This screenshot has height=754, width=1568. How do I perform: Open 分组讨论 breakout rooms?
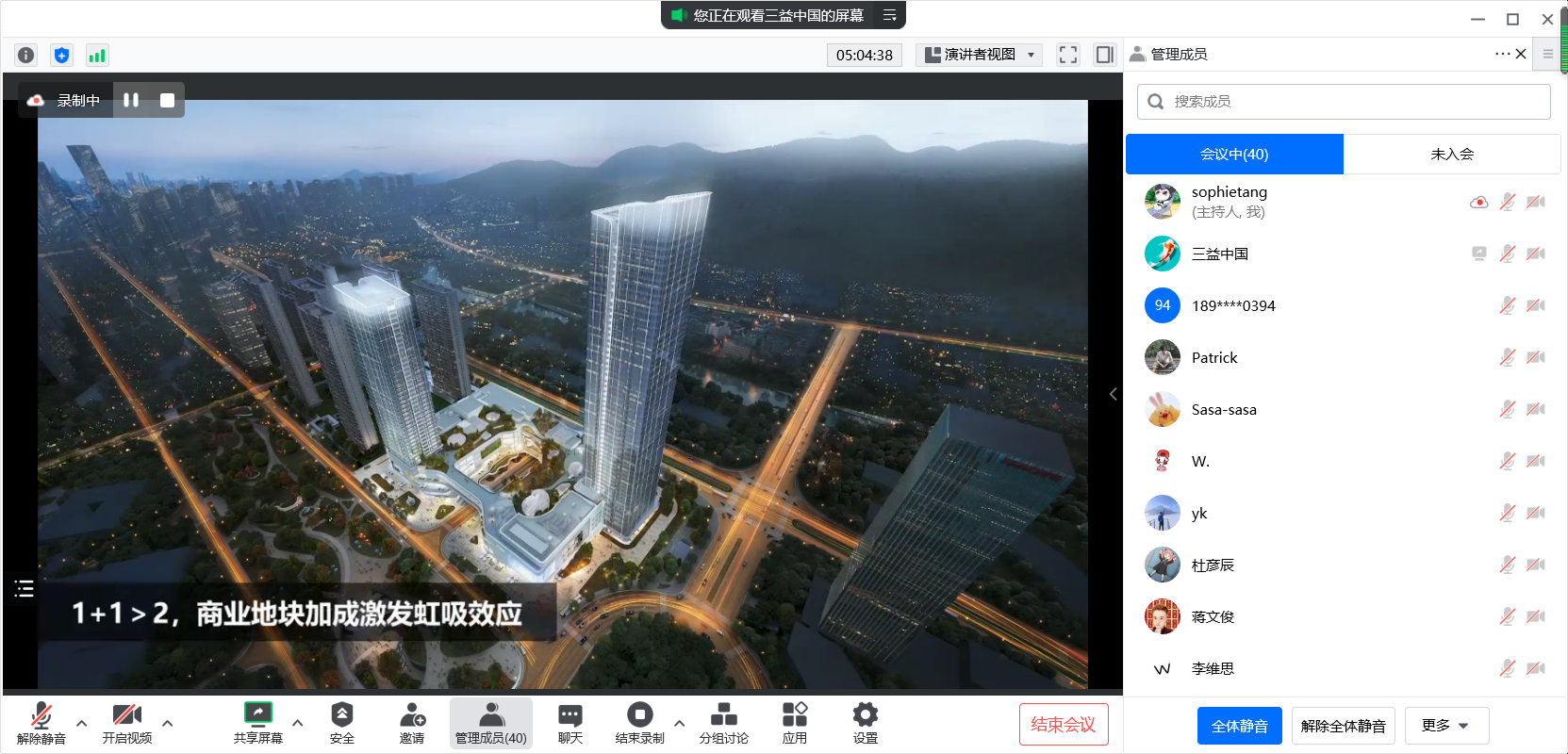[724, 724]
